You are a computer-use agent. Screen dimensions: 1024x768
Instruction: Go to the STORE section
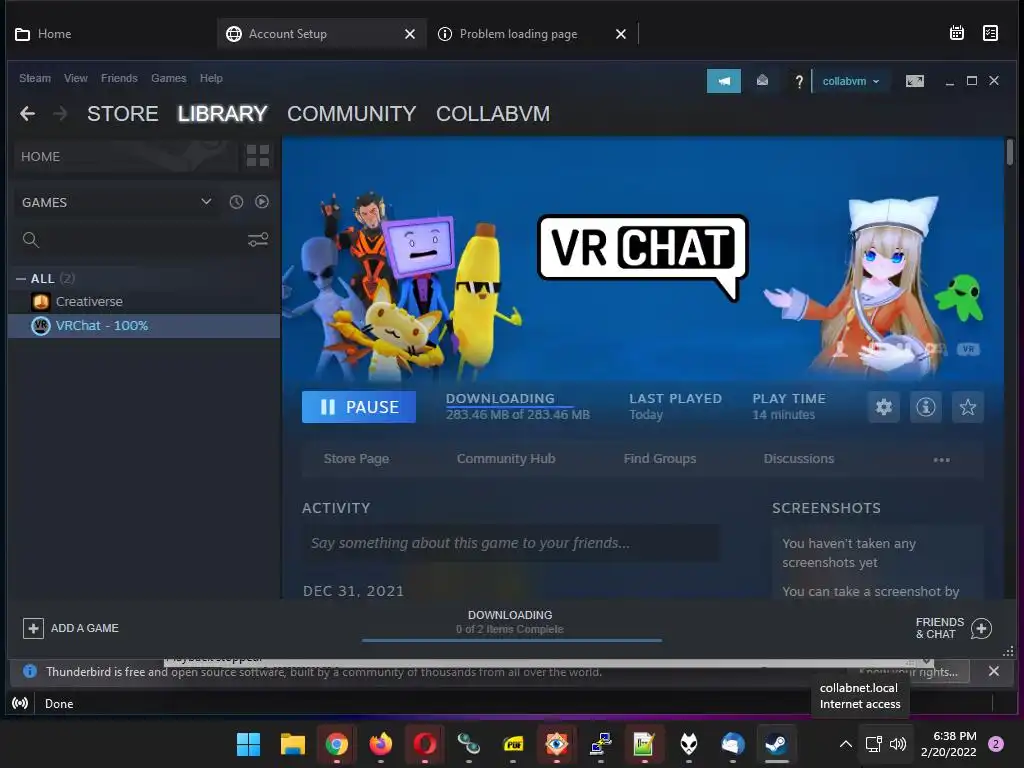(123, 114)
